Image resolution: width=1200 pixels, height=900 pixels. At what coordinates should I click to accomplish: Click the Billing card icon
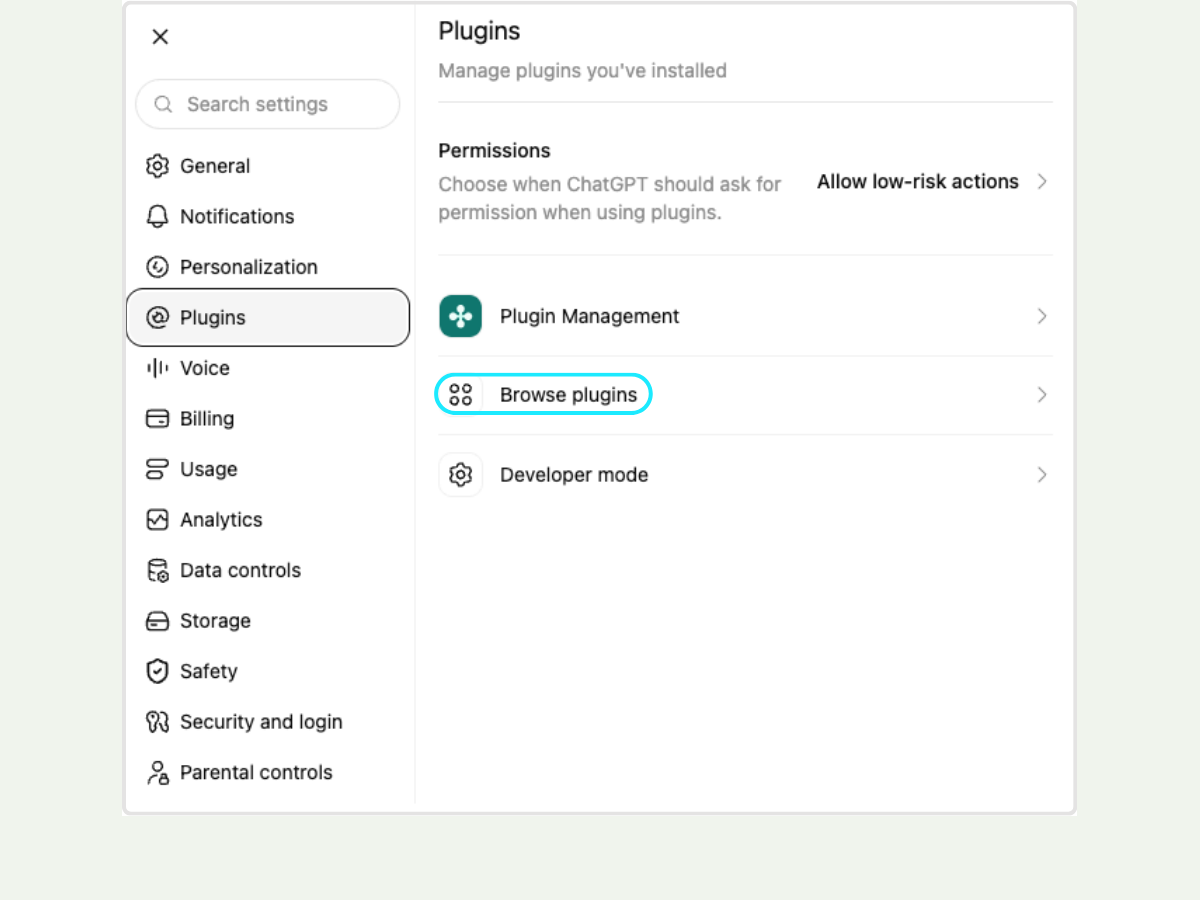coord(157,419)
